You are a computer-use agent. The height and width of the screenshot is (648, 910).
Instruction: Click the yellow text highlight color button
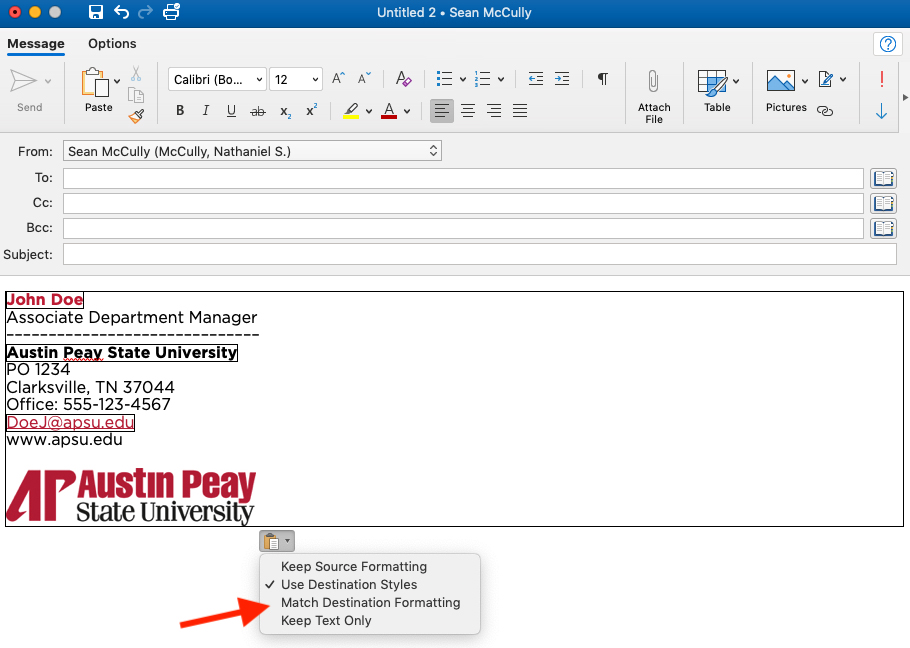pos(351,111)
